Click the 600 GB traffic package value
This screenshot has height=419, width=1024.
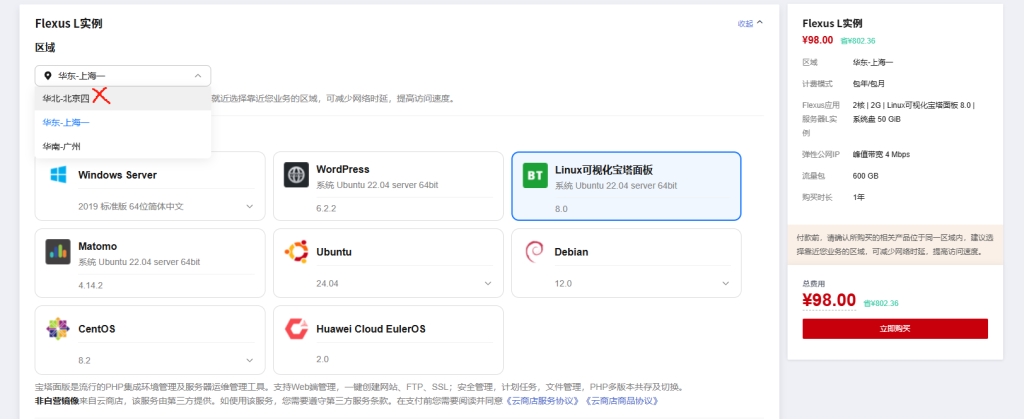tap(865, 176)
